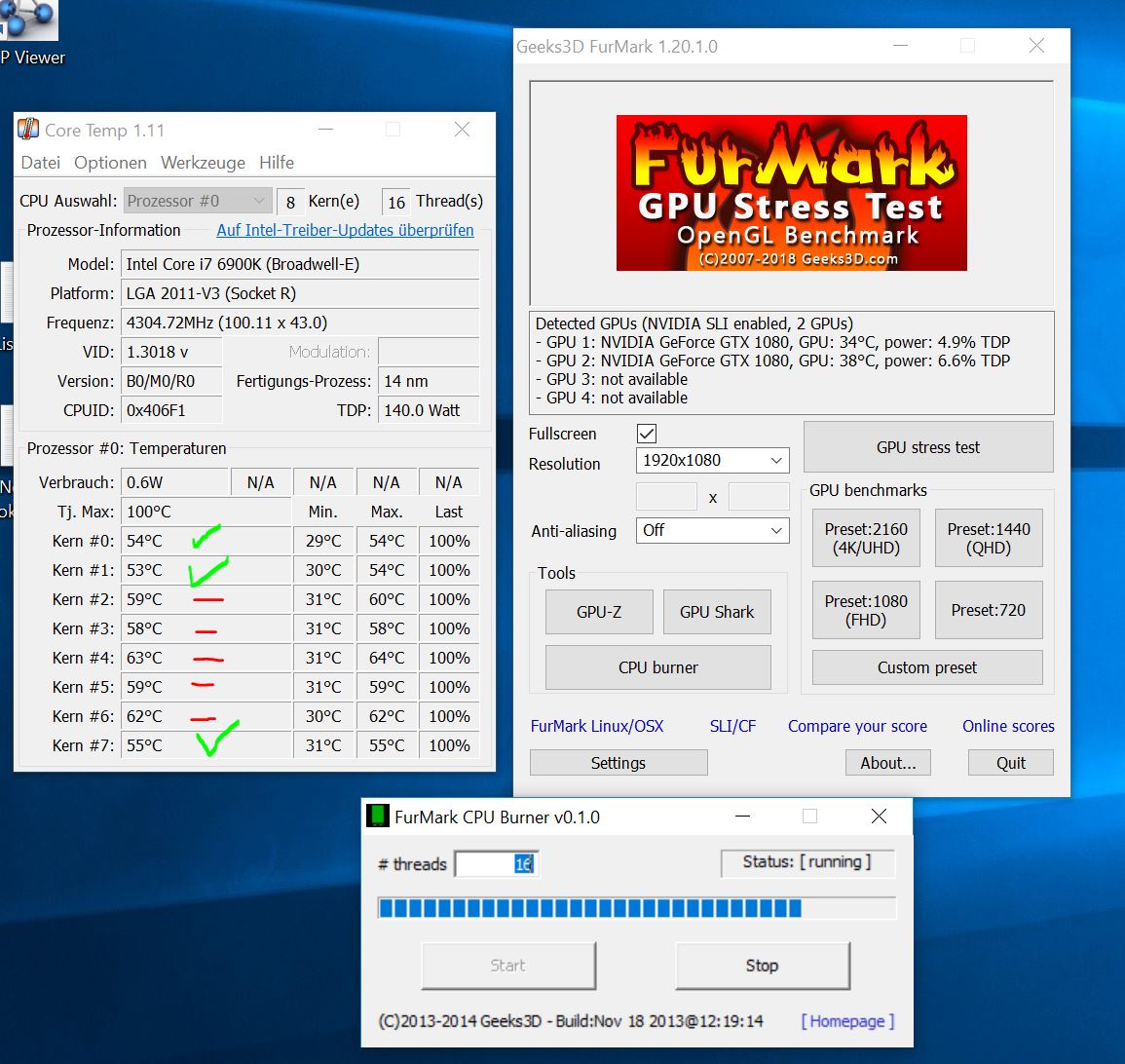Viewport: 1125px width, 1064px height.
Task: Stop the CPU burner
Action: click(762, 966)
